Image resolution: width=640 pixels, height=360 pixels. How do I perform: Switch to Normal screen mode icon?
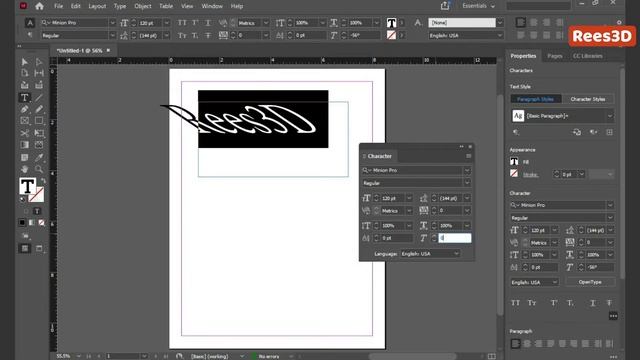[24, 248]
